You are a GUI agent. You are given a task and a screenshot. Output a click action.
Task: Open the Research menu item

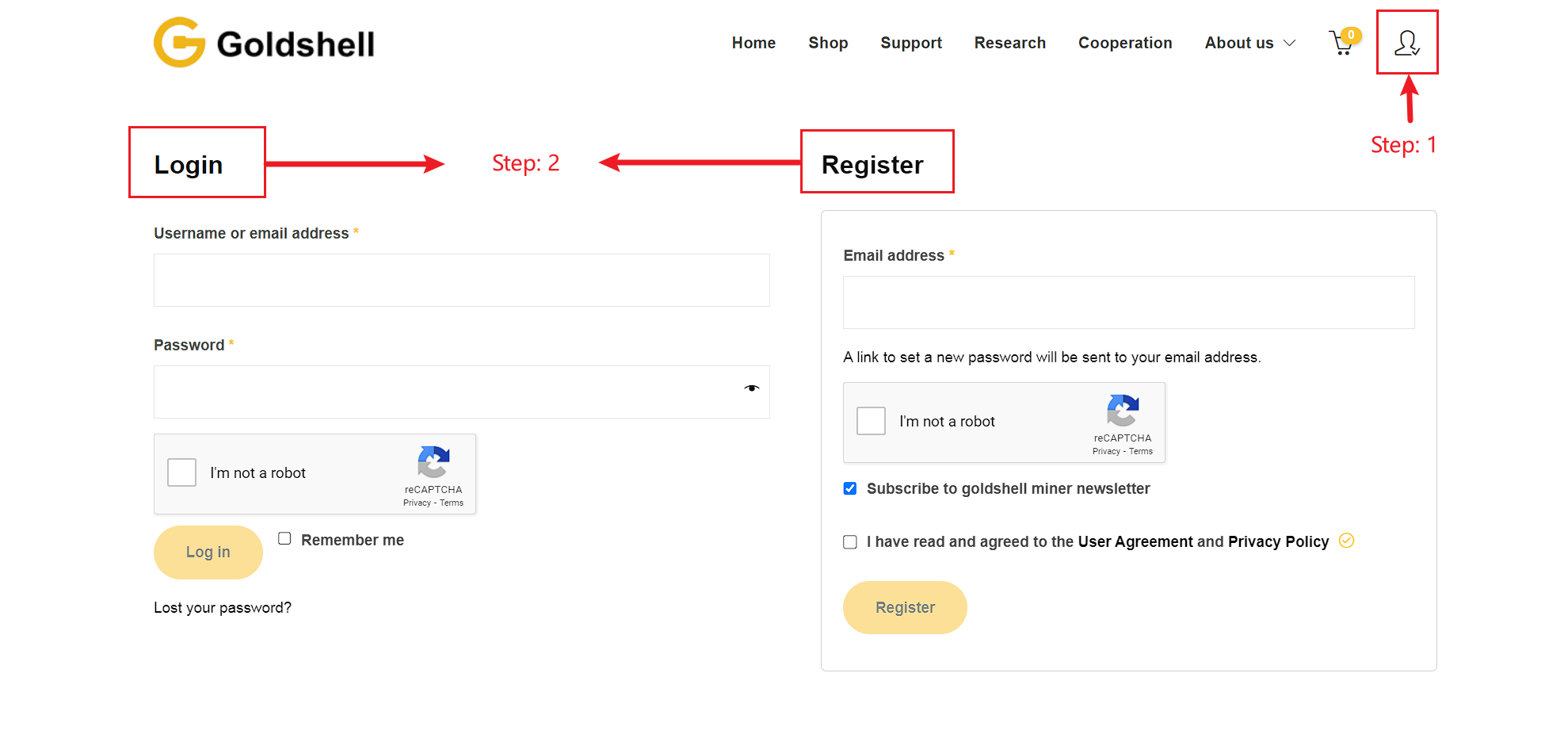(1009, 43)
